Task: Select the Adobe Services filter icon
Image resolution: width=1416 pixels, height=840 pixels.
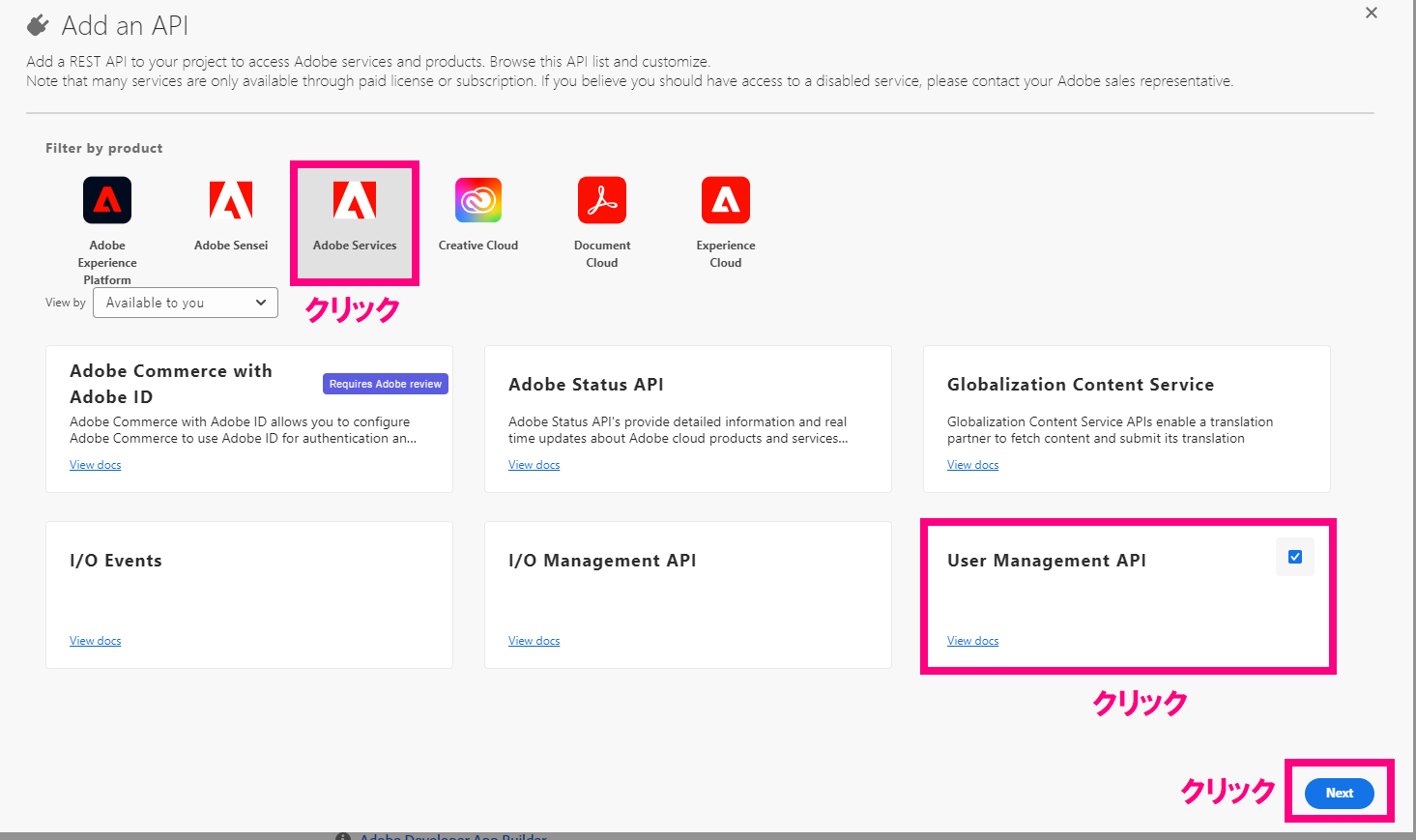Action: 355,200
